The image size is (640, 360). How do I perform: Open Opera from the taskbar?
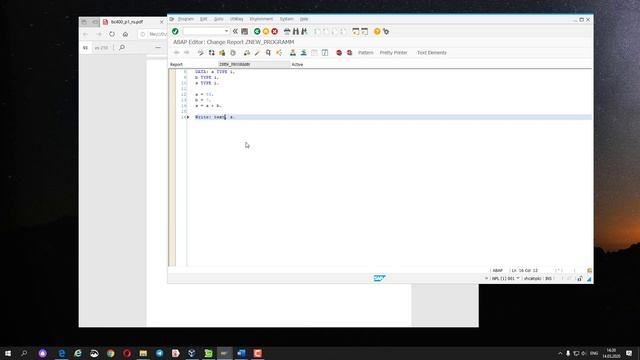pos(127,353)
